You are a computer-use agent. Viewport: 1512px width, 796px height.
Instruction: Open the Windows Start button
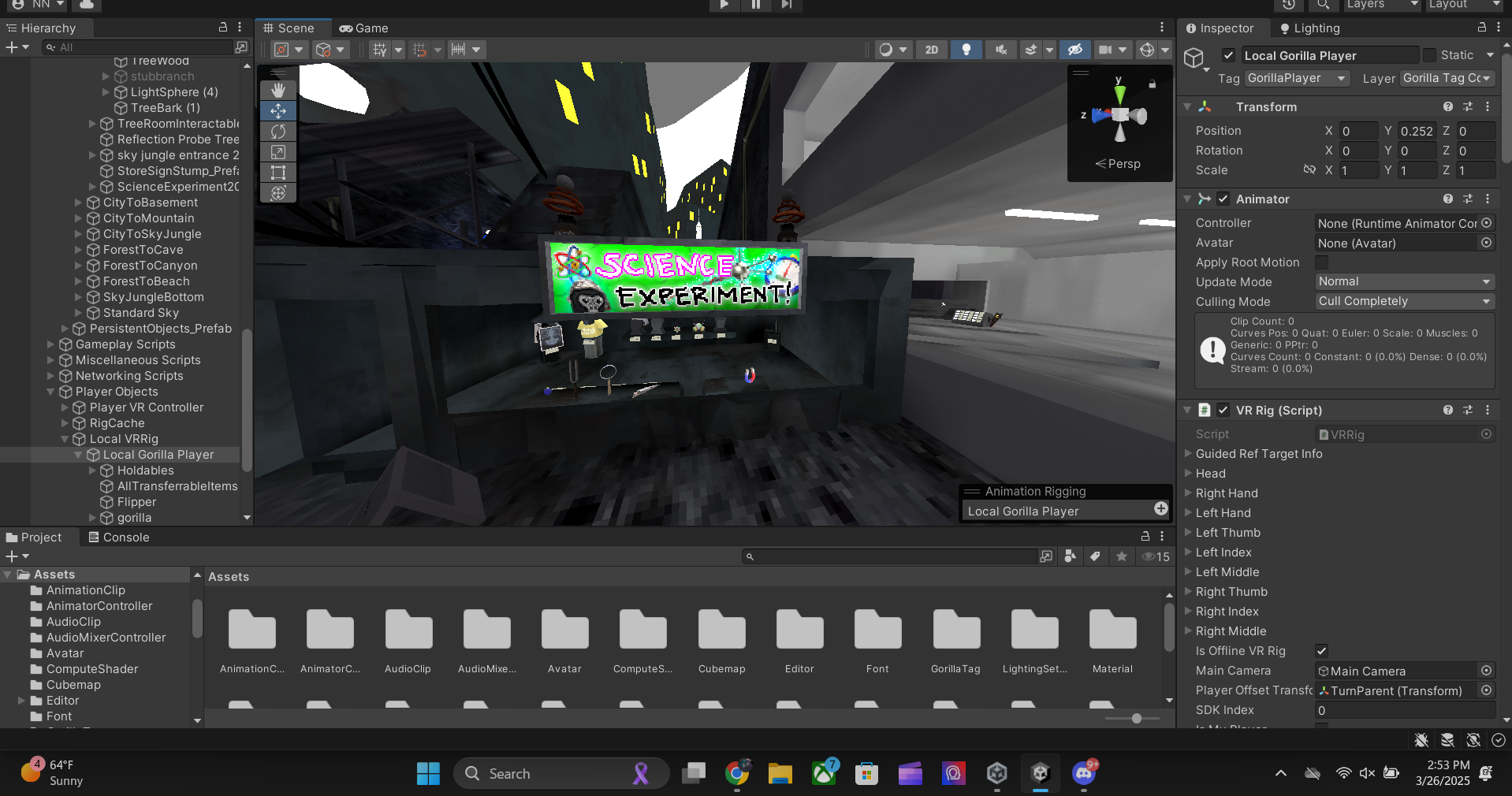(x=428, y=774)
